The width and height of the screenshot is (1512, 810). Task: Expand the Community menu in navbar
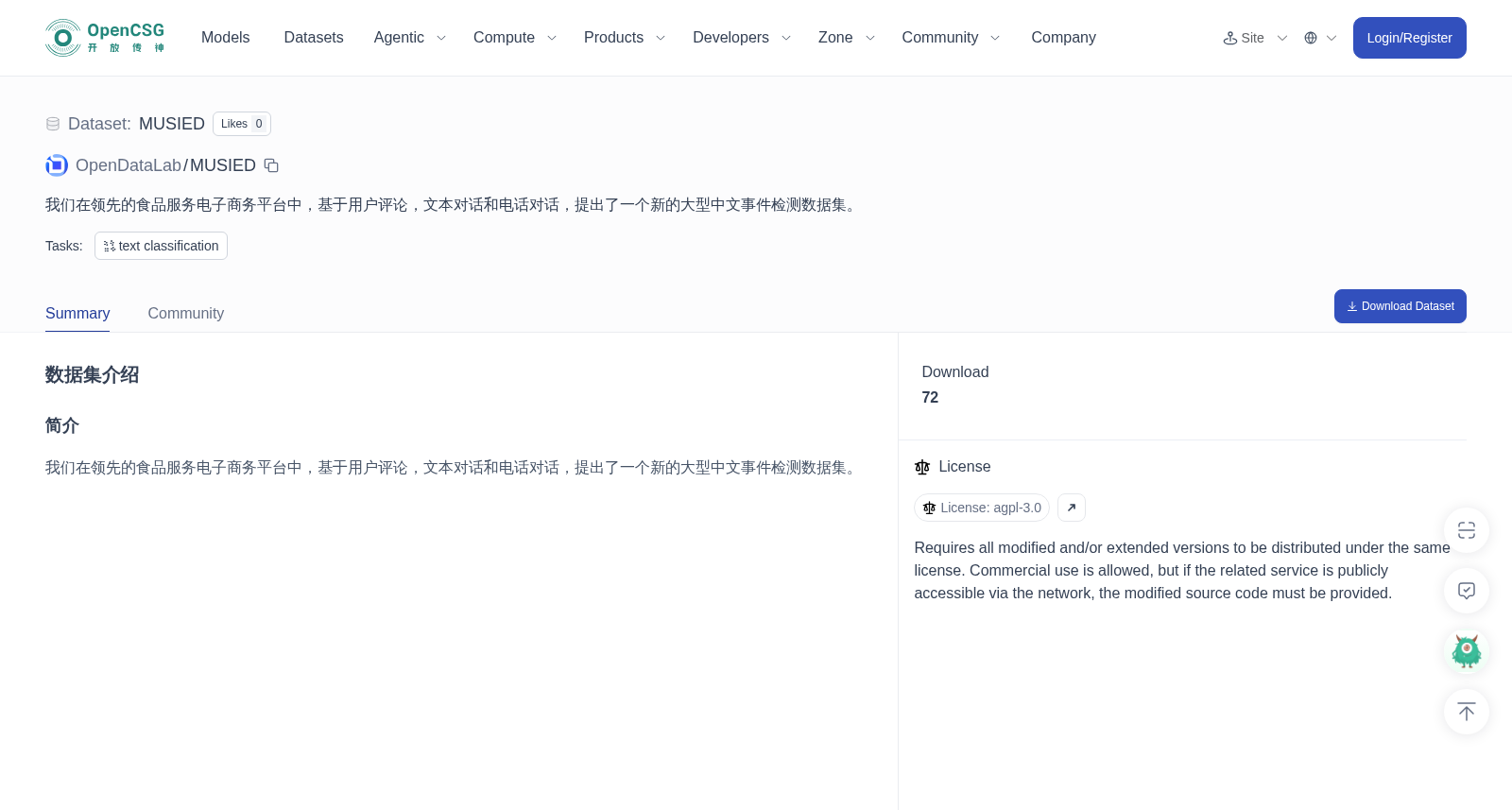pos(951,38)
